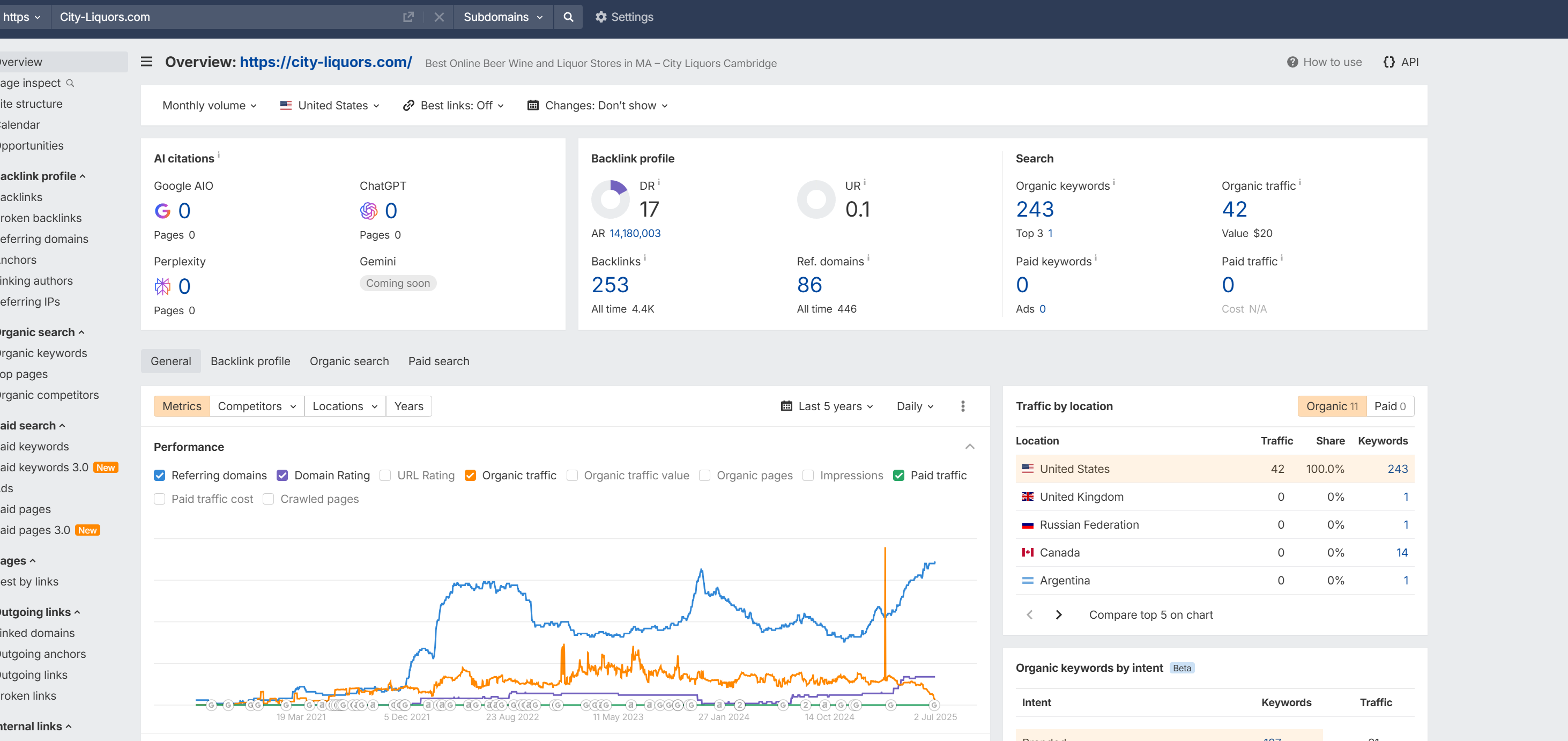Screen dimensions: 1568x741
Task: Click the How to use help icon
Action: (1292, 62)
